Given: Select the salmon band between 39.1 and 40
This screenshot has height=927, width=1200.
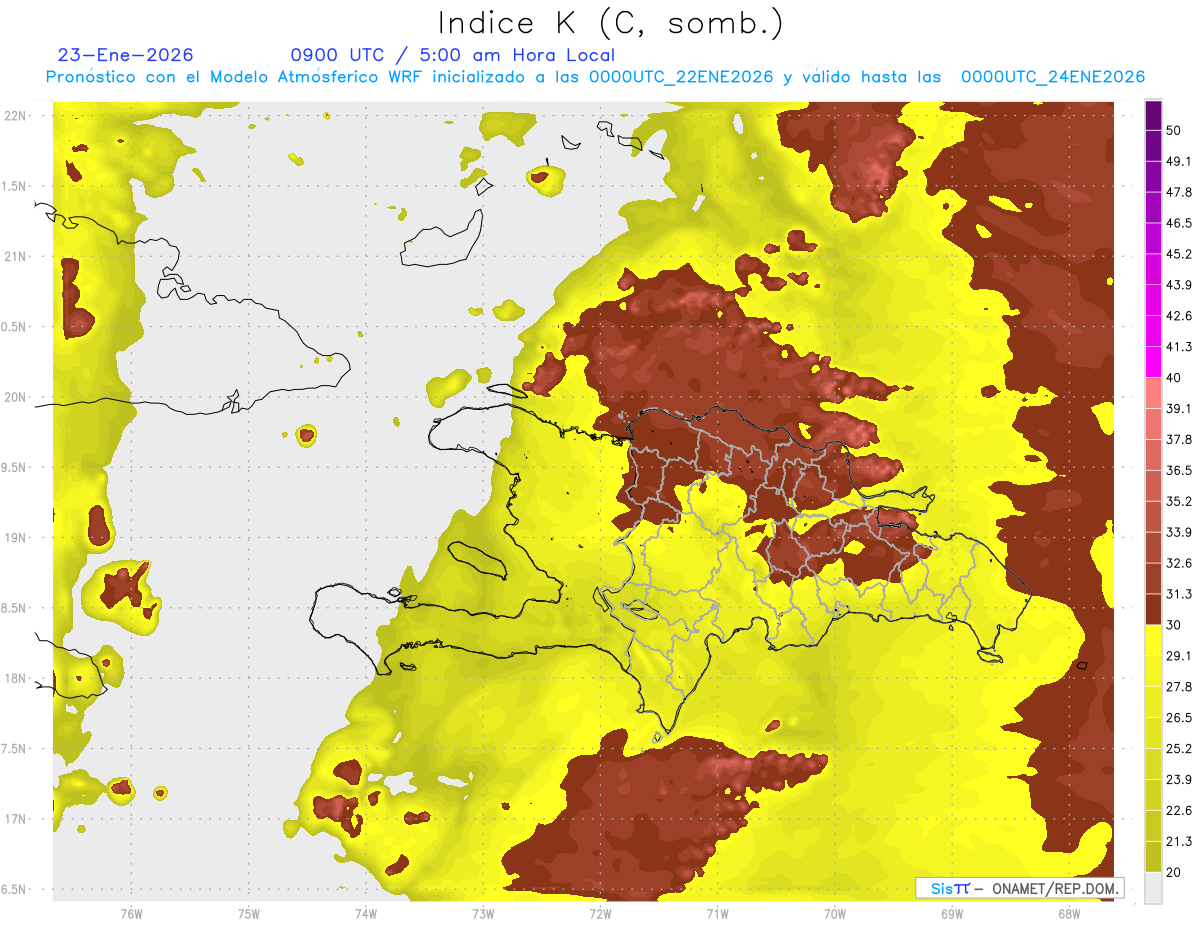Looking at the screenshot, I should click(1153, 393).
